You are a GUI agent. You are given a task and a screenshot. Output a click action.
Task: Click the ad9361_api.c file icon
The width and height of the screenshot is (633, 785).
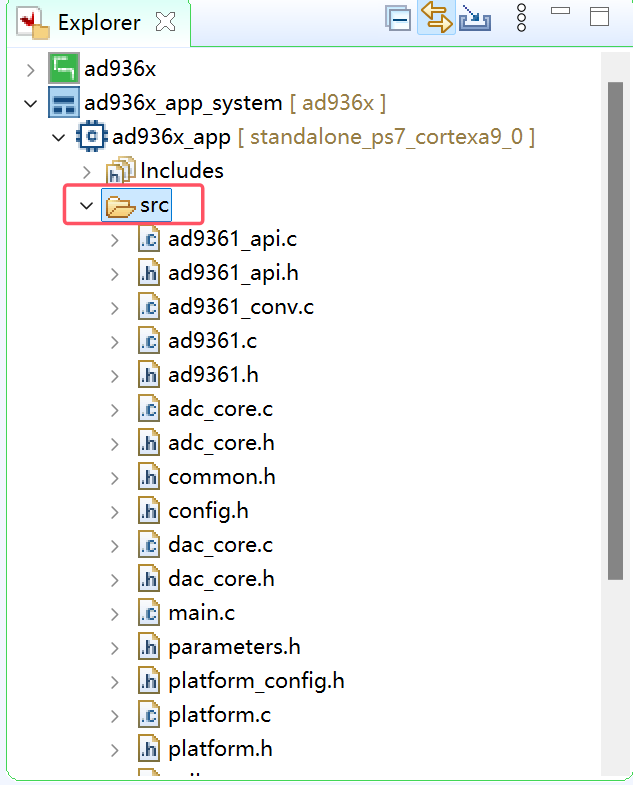(x=149, y=239)
